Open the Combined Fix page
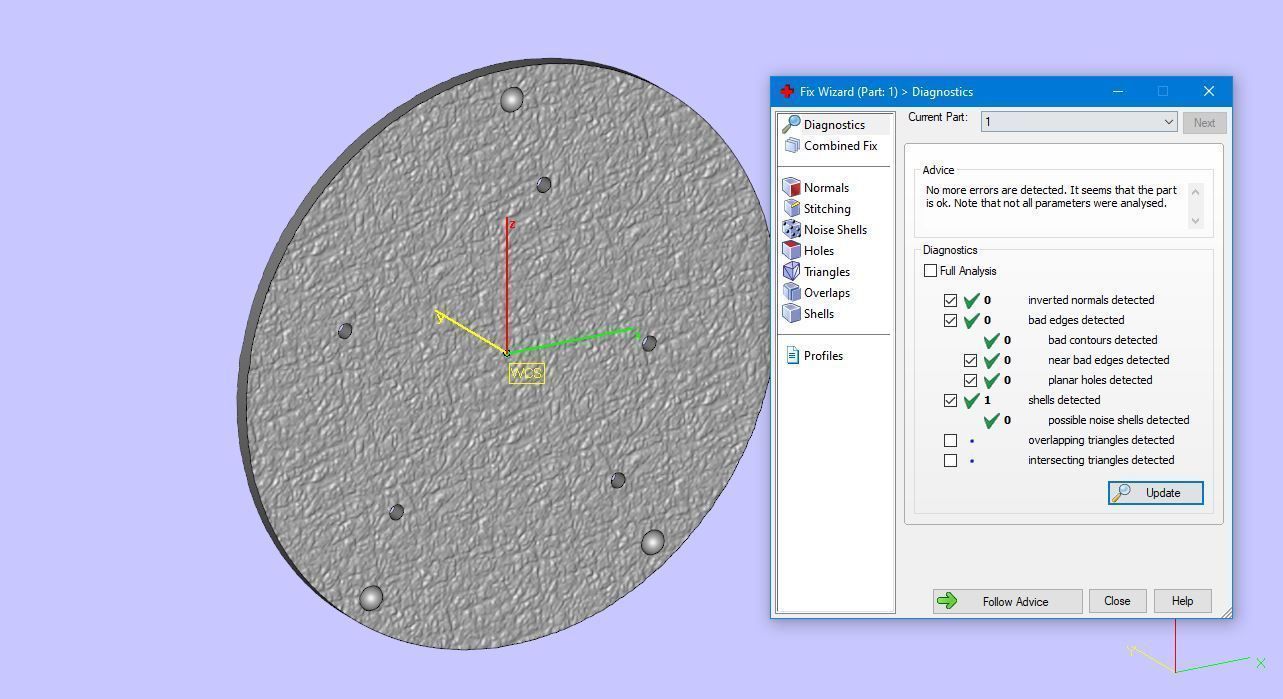 (840, 146)
